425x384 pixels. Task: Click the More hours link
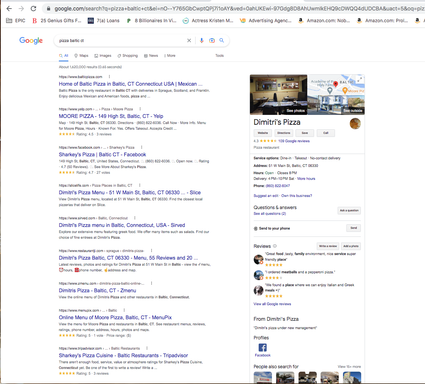306,179
